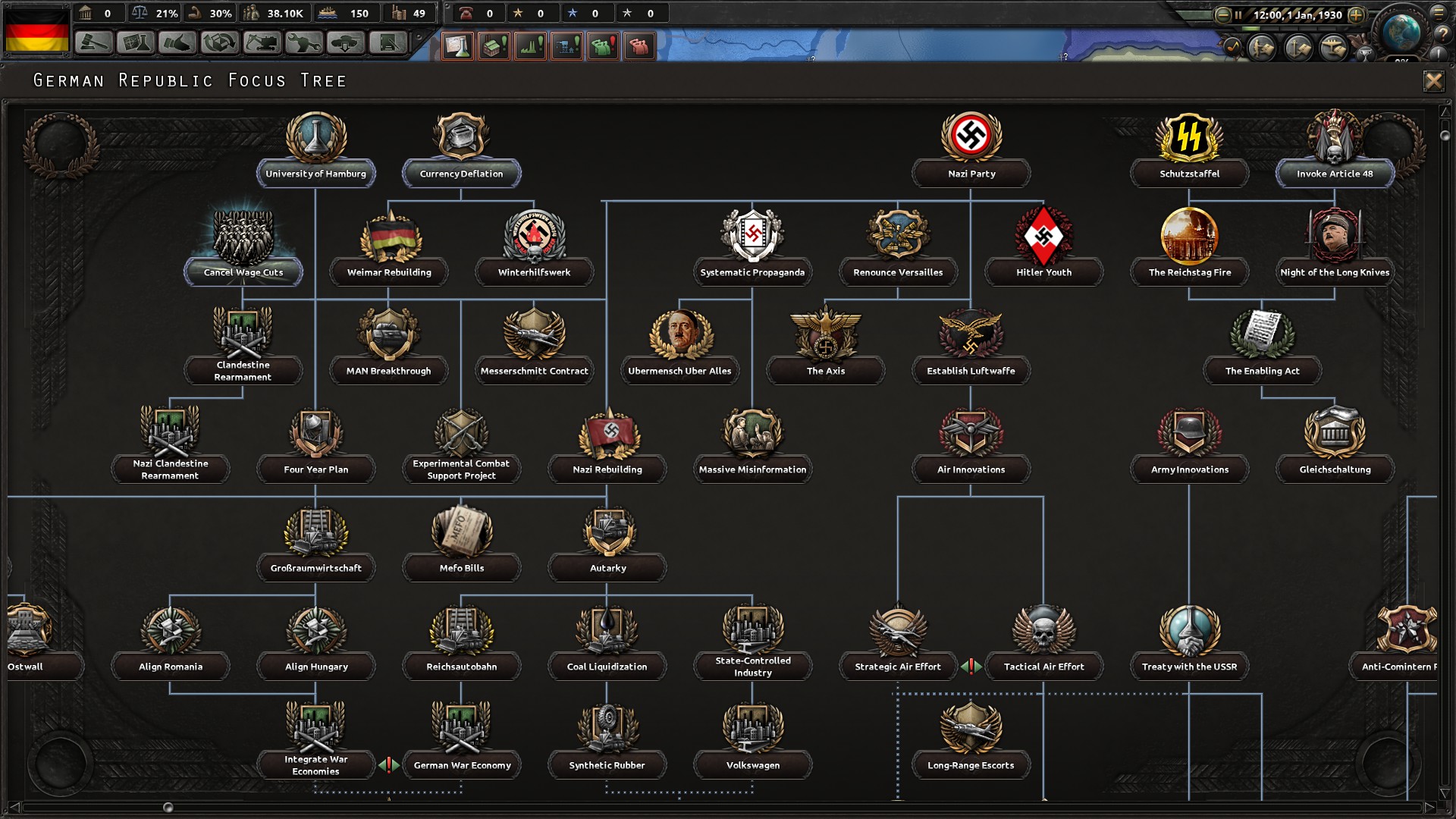
Task: Open the logistics document button
Action: pyautogui.click(x=388, y=43)
